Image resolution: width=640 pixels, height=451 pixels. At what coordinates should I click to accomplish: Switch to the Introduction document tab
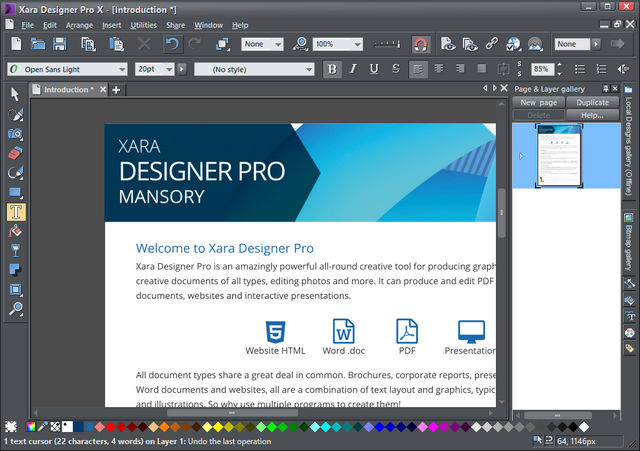[x=68, y=90]
